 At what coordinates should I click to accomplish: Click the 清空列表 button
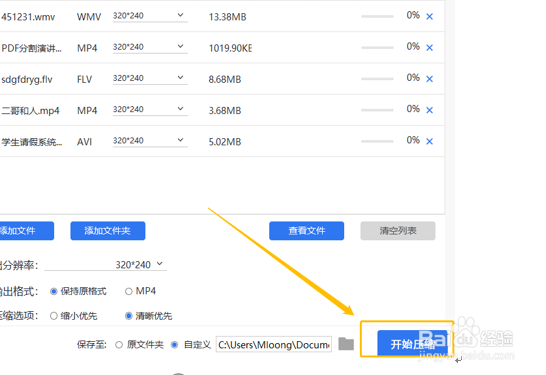coord(398,231)
